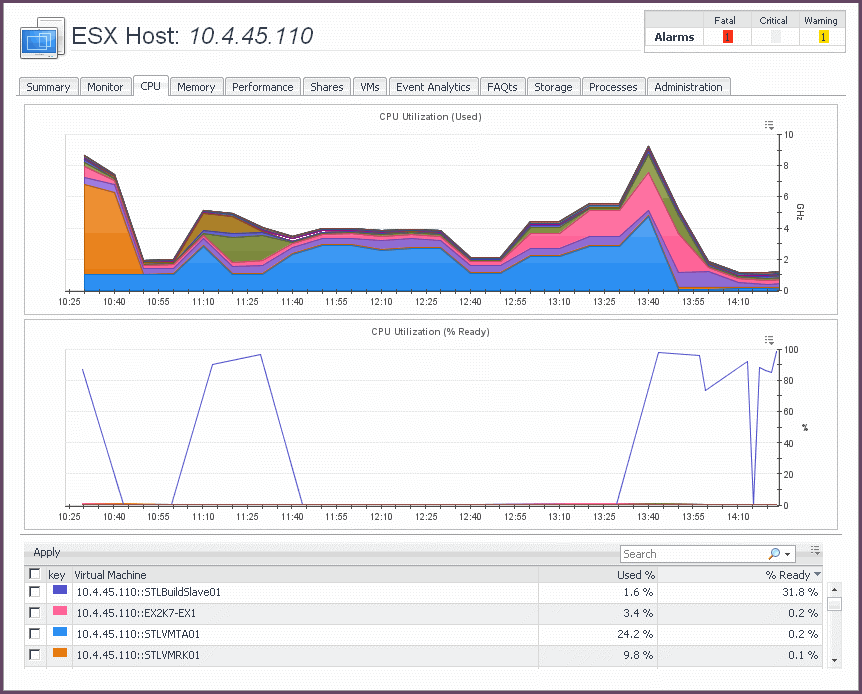Screen dimensions: 862x694
Task: Open the table customizer icon beside Search
Action: pyautogui.click(x=816, y=550)
